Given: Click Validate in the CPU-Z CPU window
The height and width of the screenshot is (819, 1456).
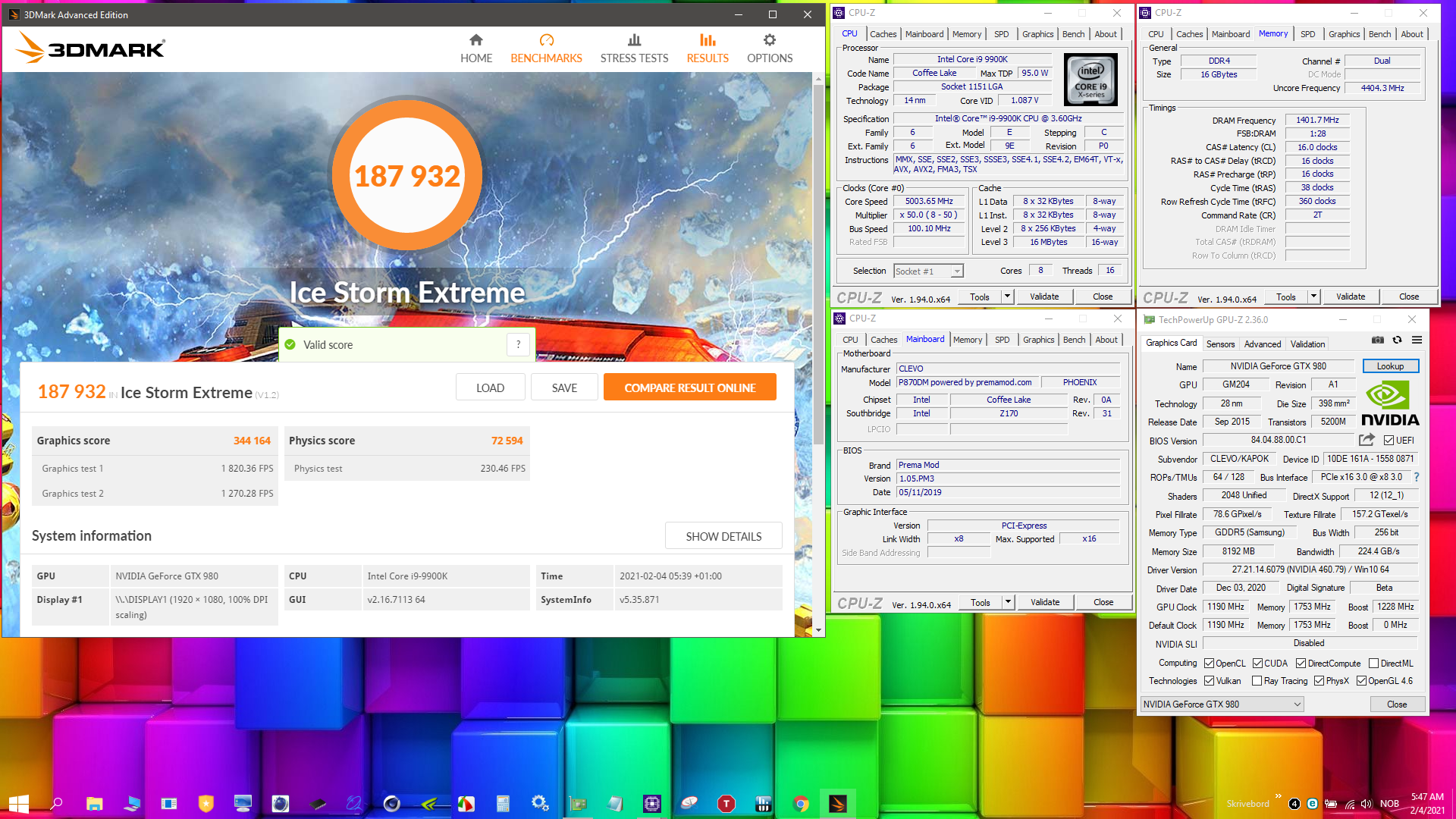Looking at the screenshot, I should (1044, 297).
